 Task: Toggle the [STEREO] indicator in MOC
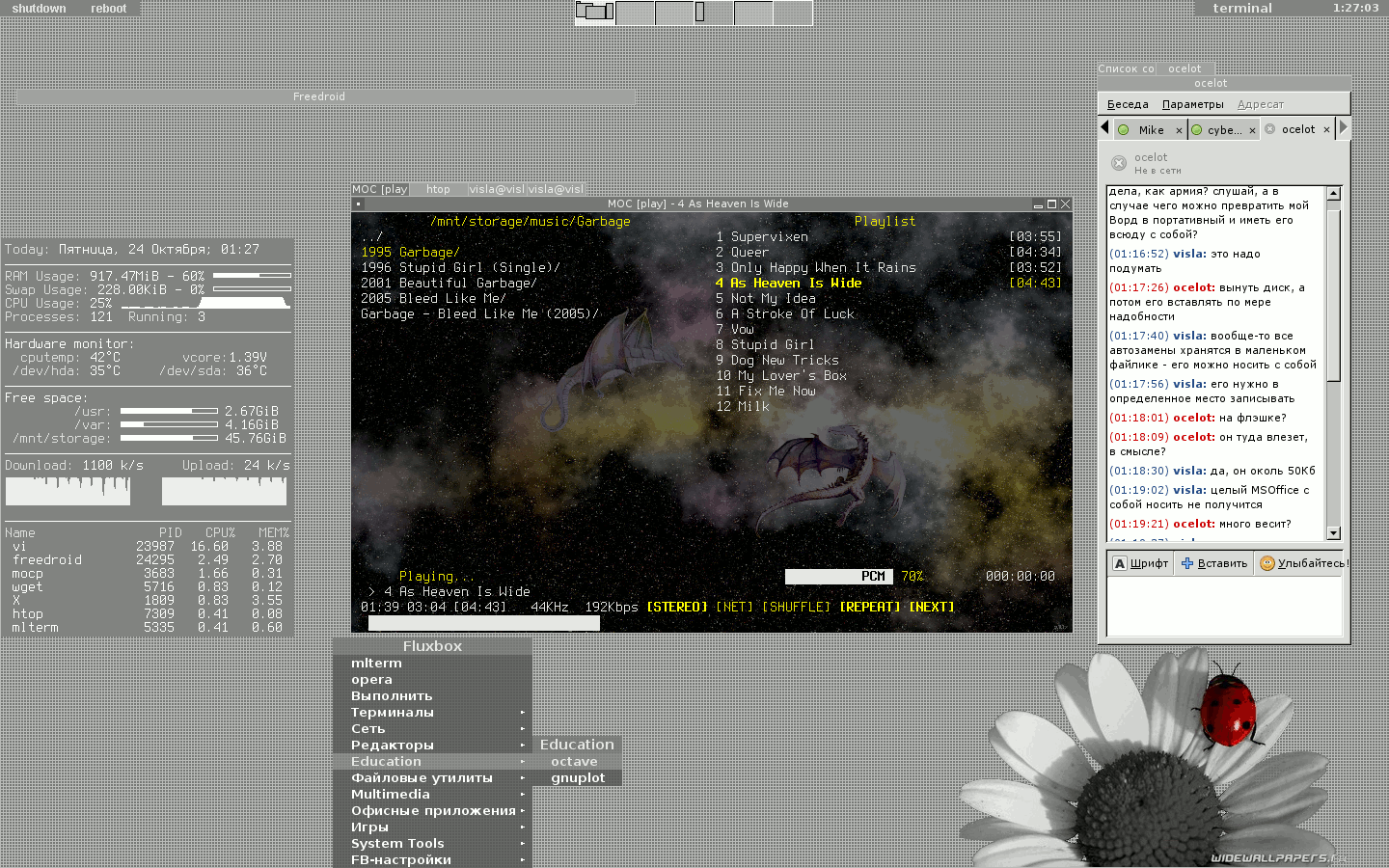tap(676, 607)
